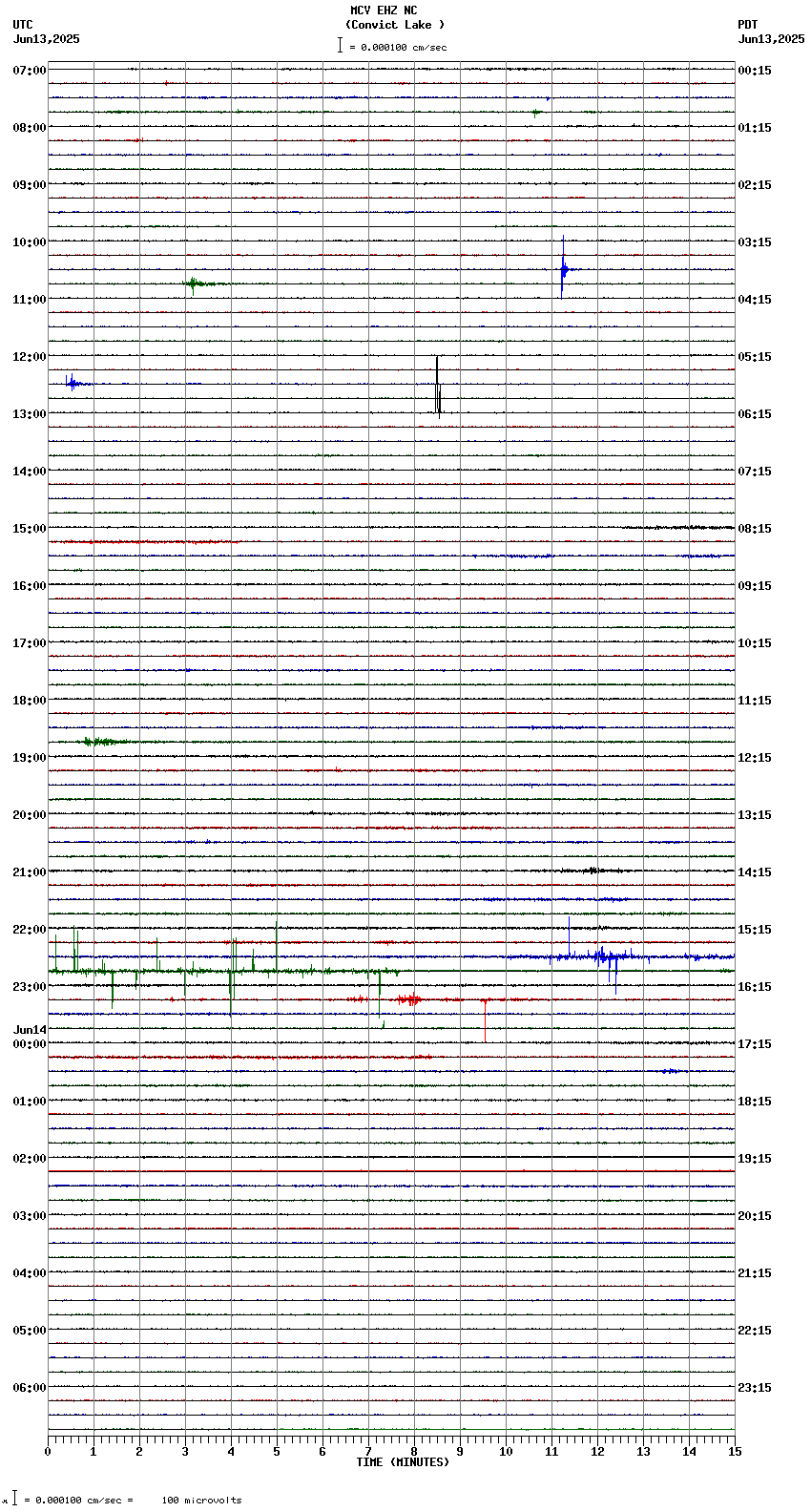811x1512 pixels.
Task: Click the UTC timezone label
Action: (23, 25)
